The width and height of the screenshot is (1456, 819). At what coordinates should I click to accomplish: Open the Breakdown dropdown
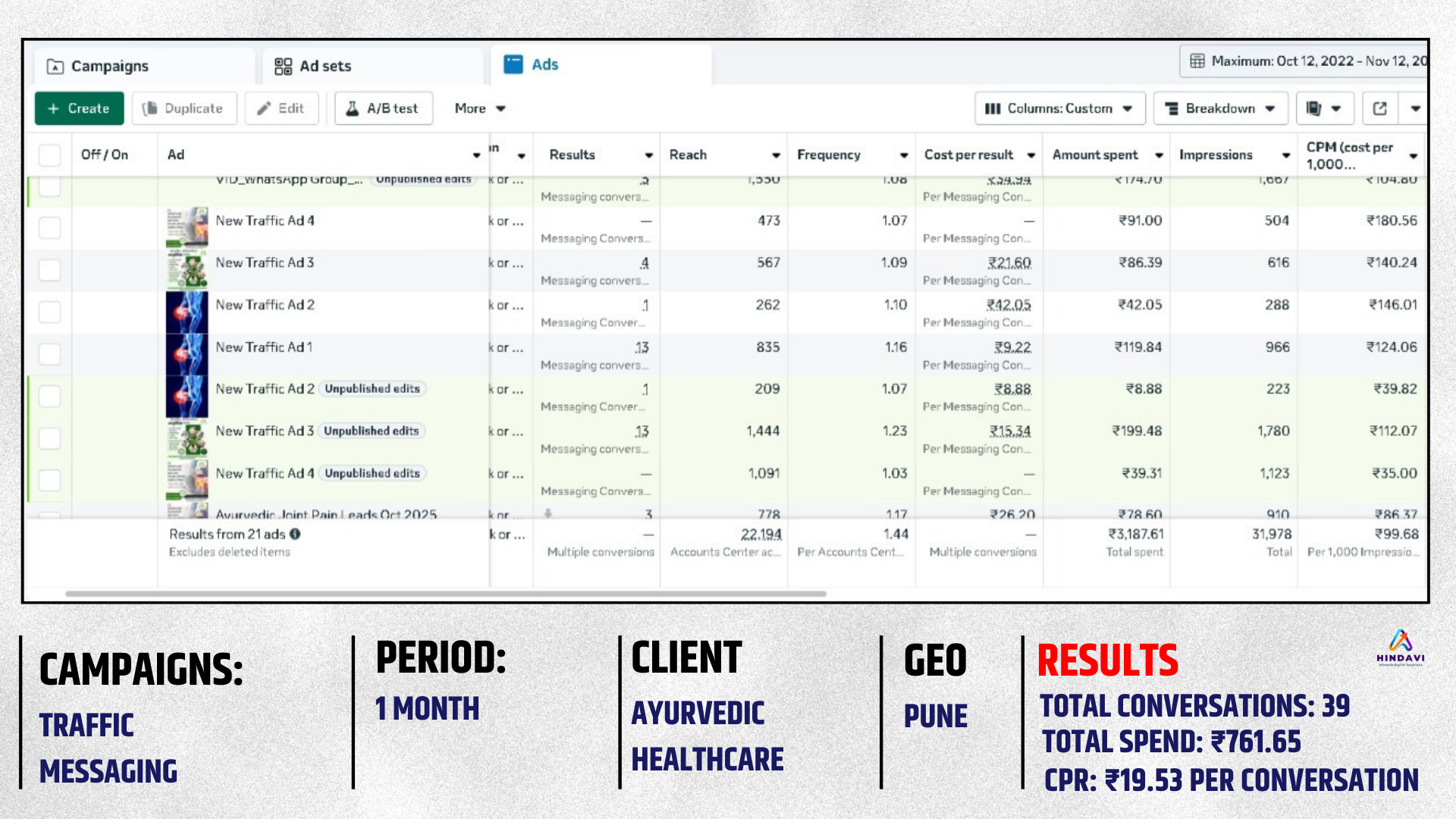pos(1219,108)
